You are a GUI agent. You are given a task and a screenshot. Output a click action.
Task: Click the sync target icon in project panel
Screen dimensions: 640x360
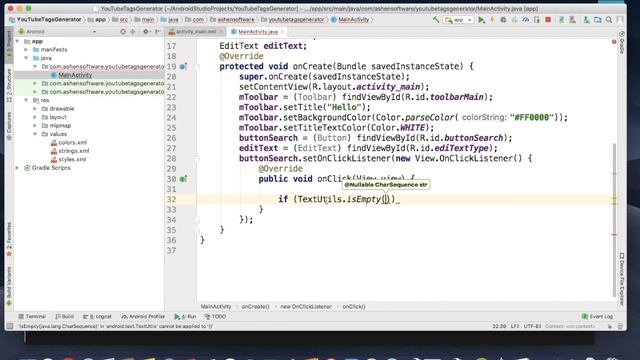pos(123,31)
